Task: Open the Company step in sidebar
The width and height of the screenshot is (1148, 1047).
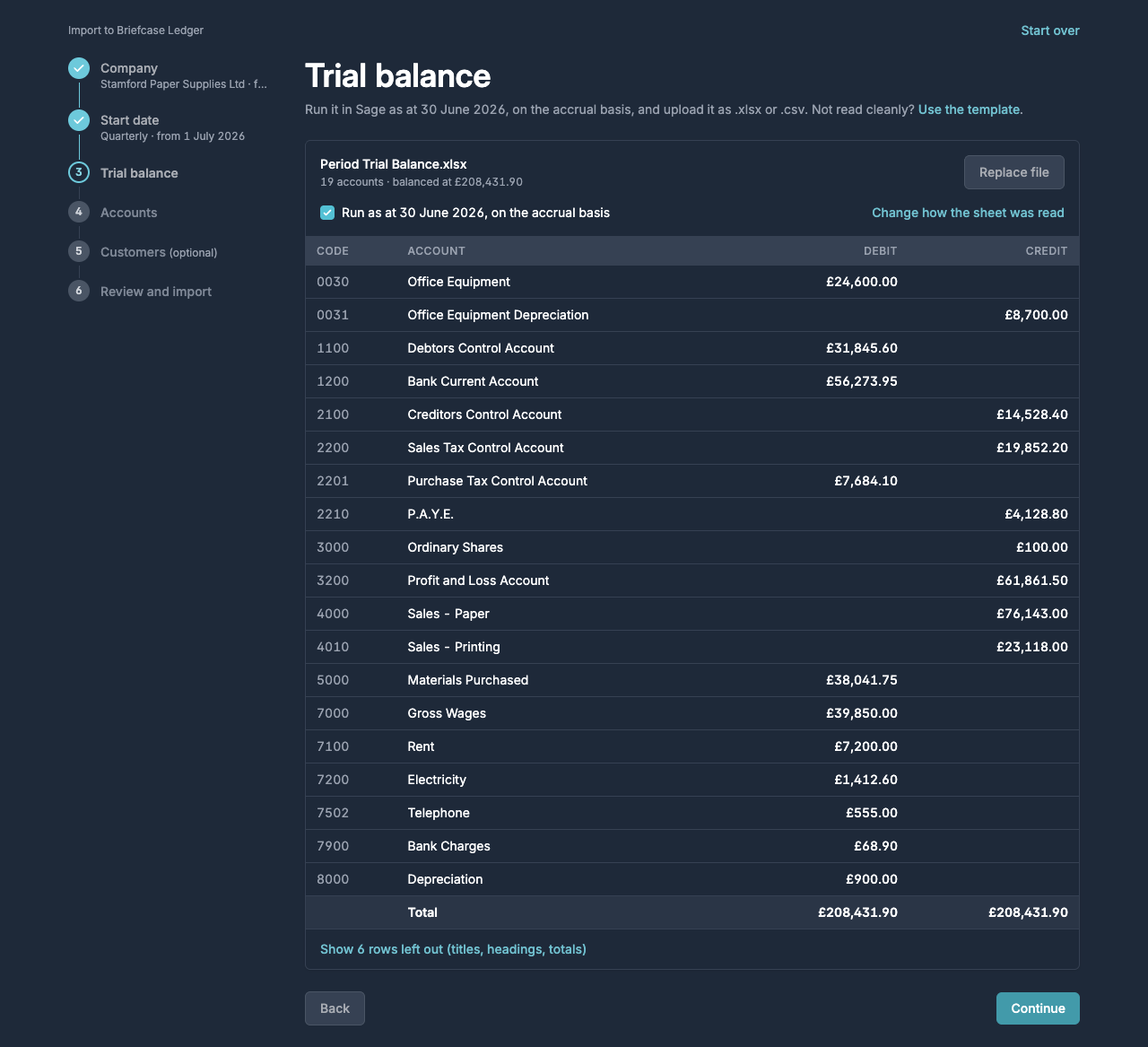Action: tap(129, 68)
